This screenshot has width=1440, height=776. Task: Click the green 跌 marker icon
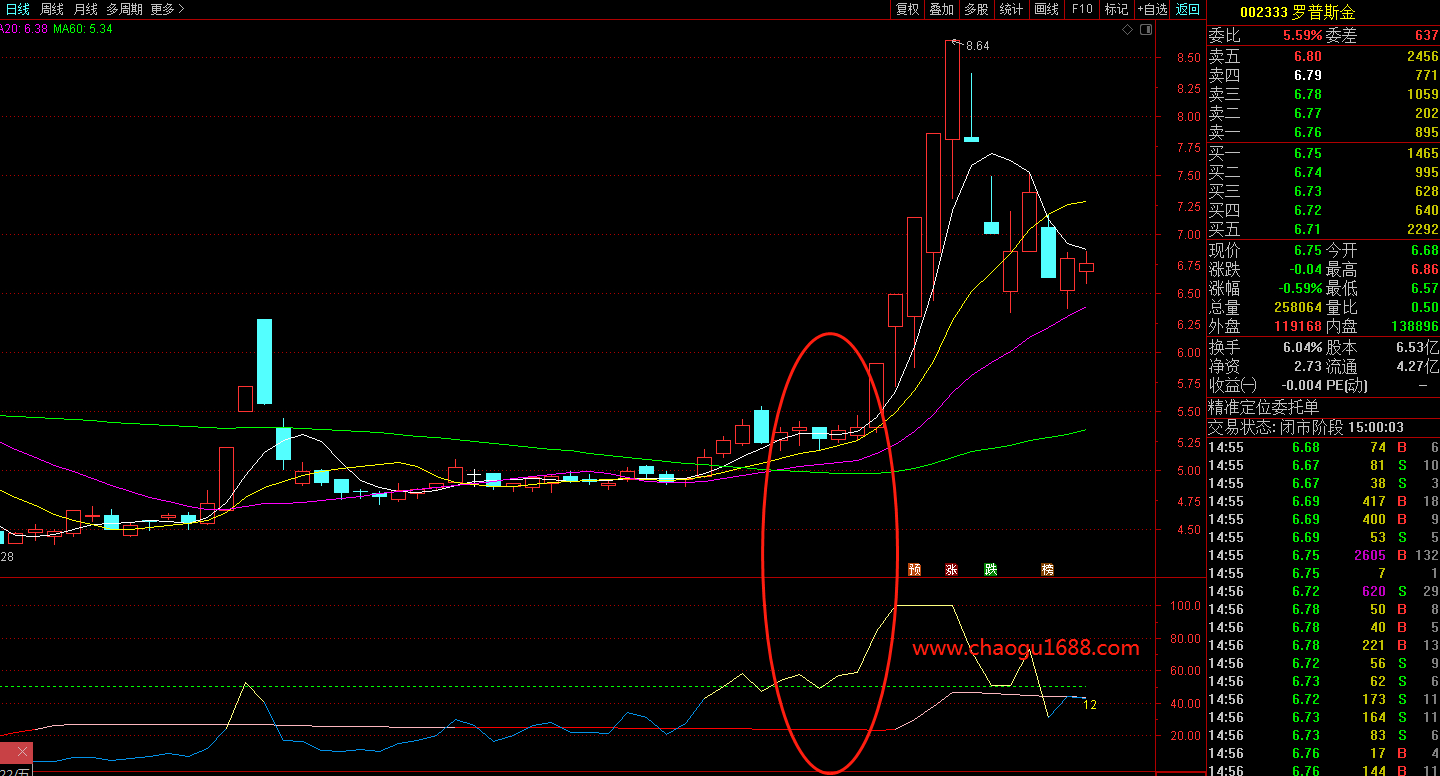point(990,570)
